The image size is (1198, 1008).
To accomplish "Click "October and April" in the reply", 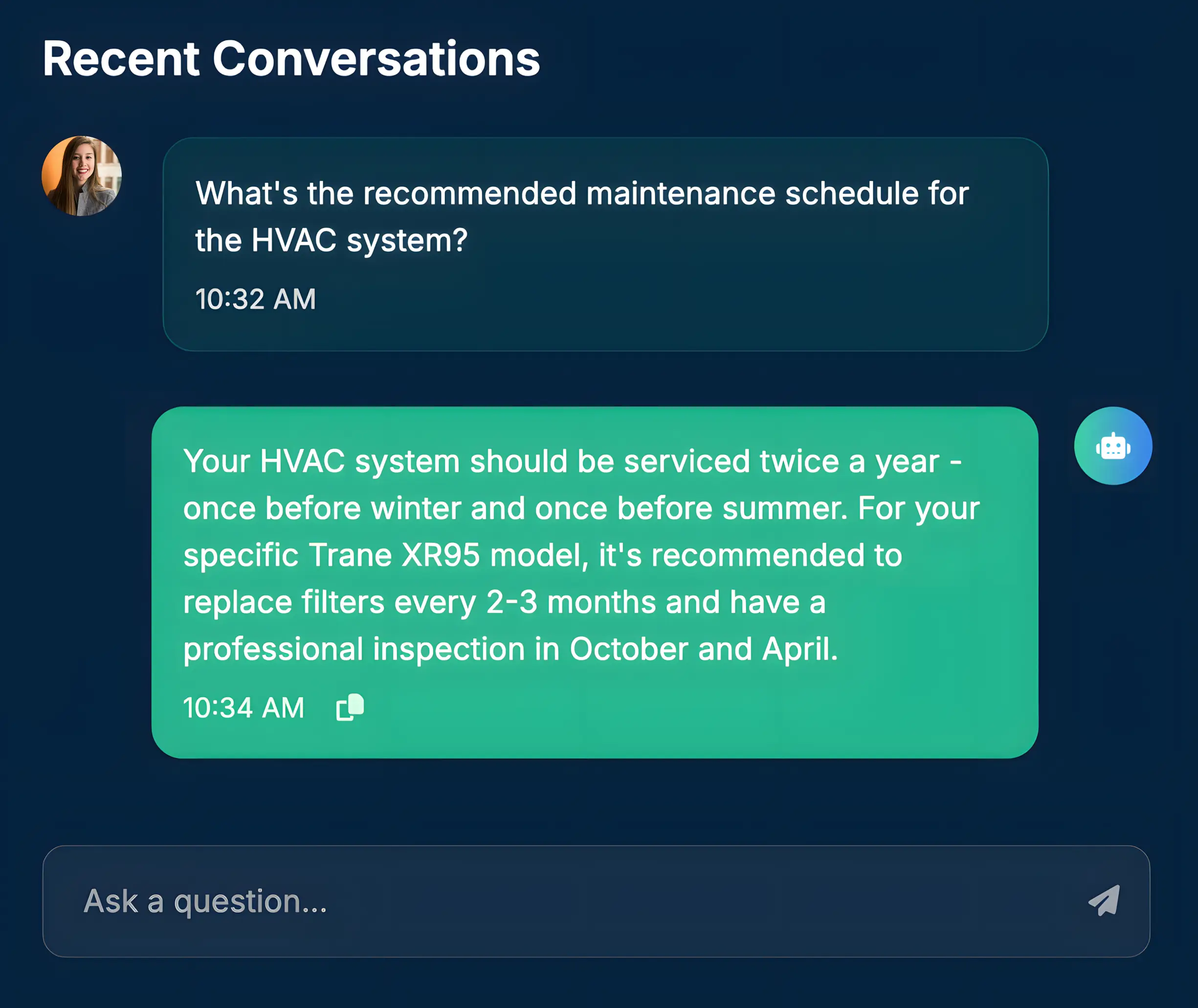I will click(x=703, y=649).
